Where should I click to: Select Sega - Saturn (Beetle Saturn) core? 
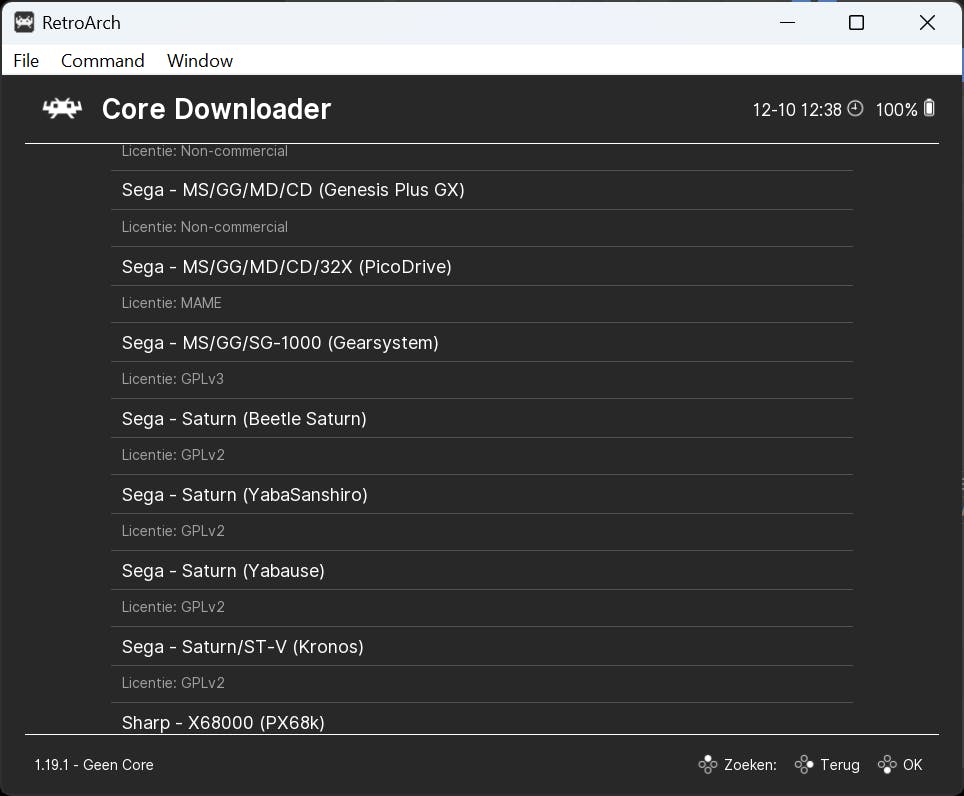coord(244,419)
